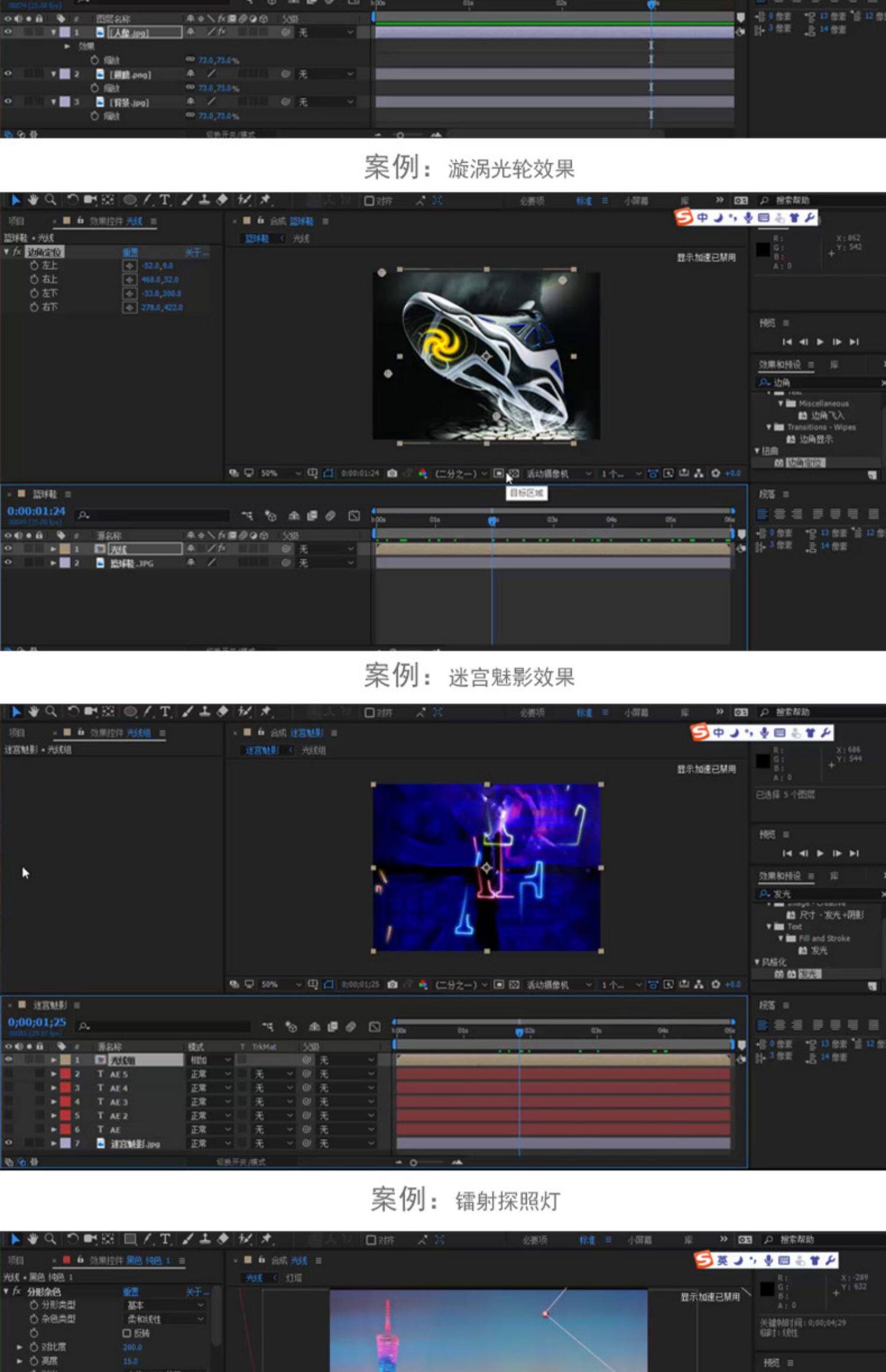Select the Hand tool in the 篮球鞋 screenshot

[x=33, y=200]
